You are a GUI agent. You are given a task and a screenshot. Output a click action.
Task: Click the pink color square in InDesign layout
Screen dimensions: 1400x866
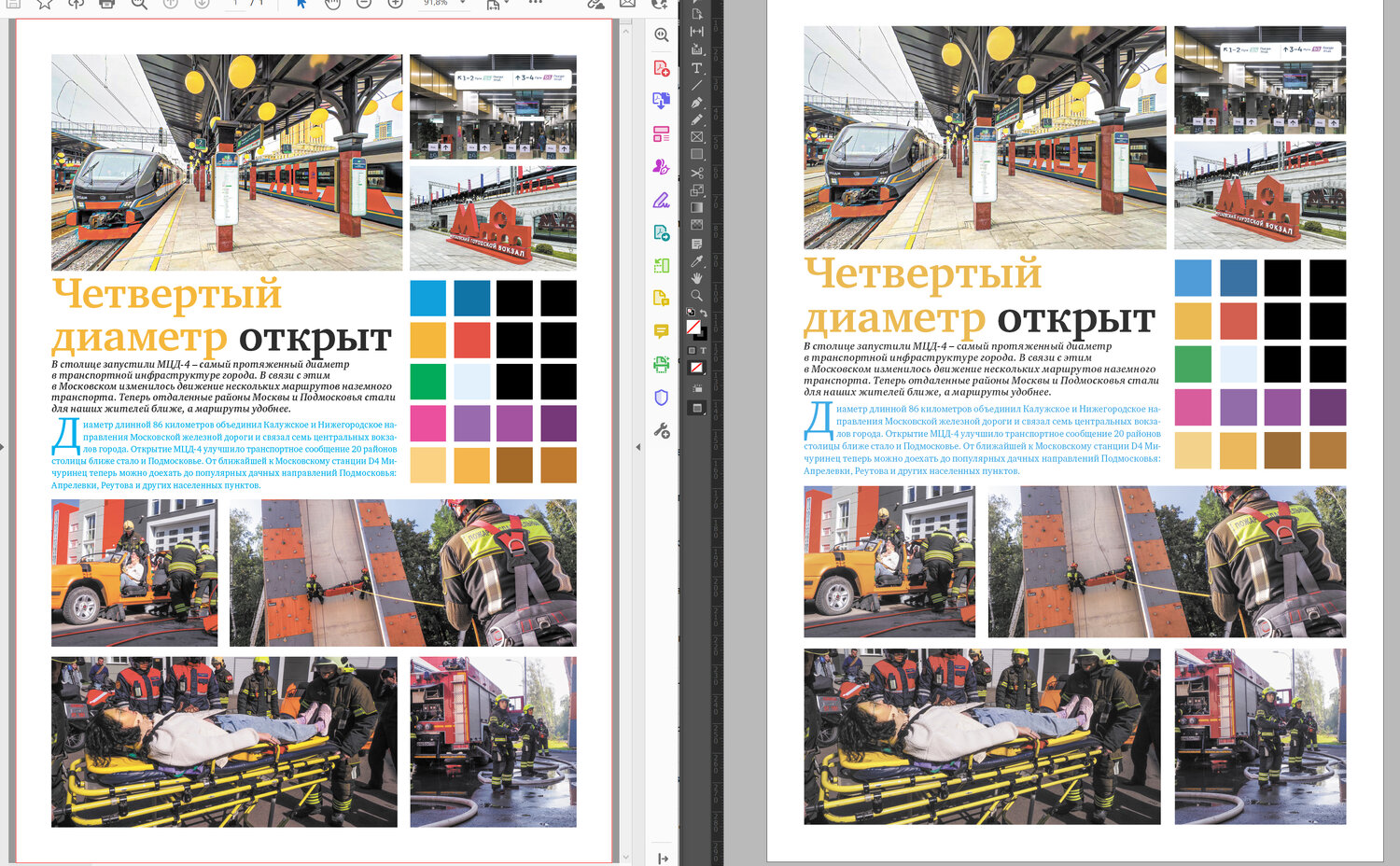point(1193,407)
